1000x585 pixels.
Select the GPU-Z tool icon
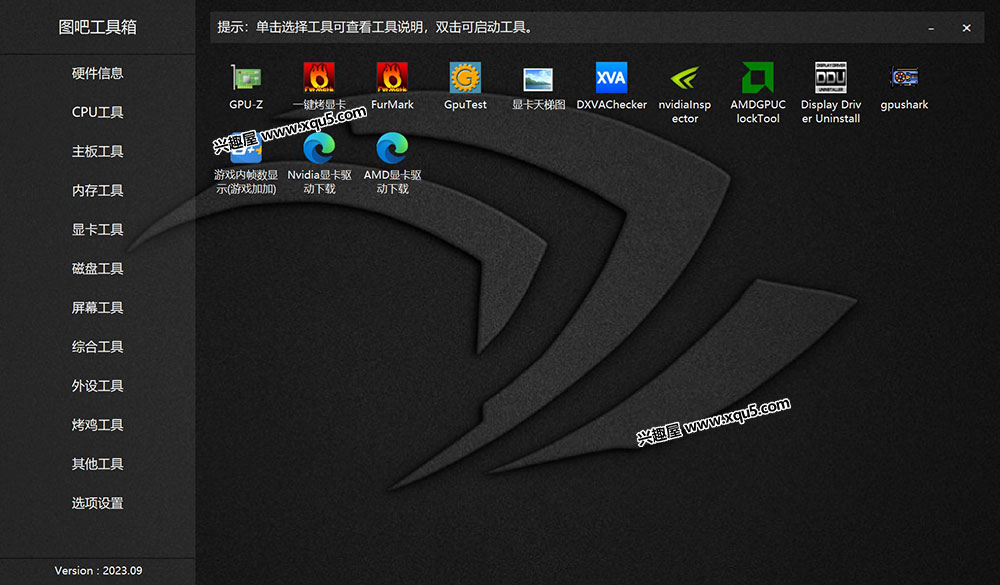(246, 78)
